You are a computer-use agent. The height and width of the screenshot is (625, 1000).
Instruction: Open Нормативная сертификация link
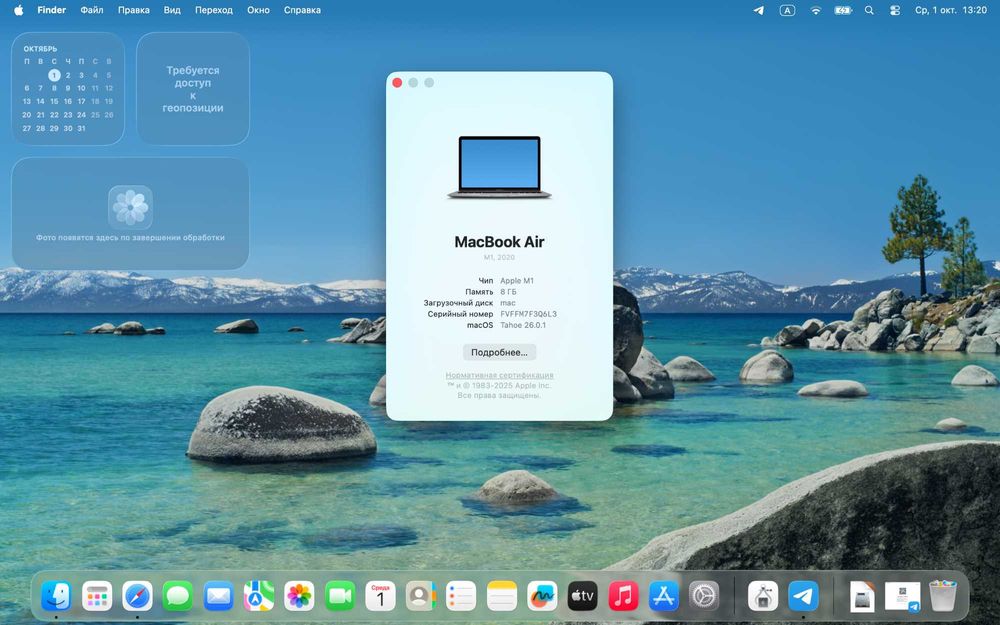click(x=499, y=376)
